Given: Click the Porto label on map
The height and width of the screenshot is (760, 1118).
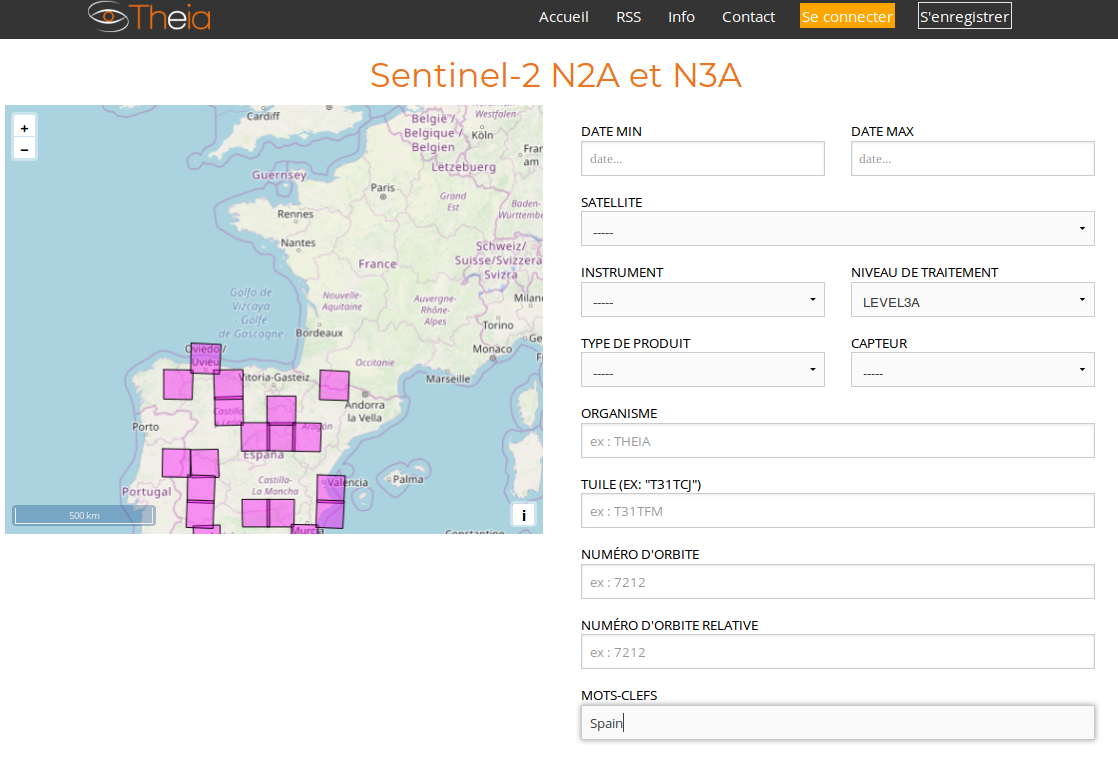Looking at the screenshot, I should (145, 427).
